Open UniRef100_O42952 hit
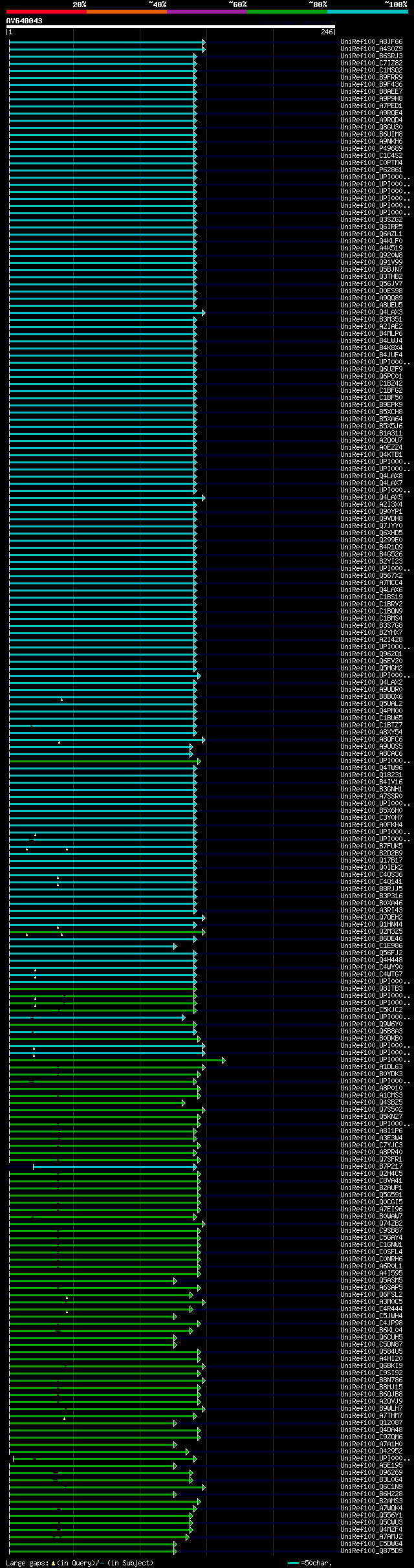The image size is (414, 1568). click(371, 1452)
